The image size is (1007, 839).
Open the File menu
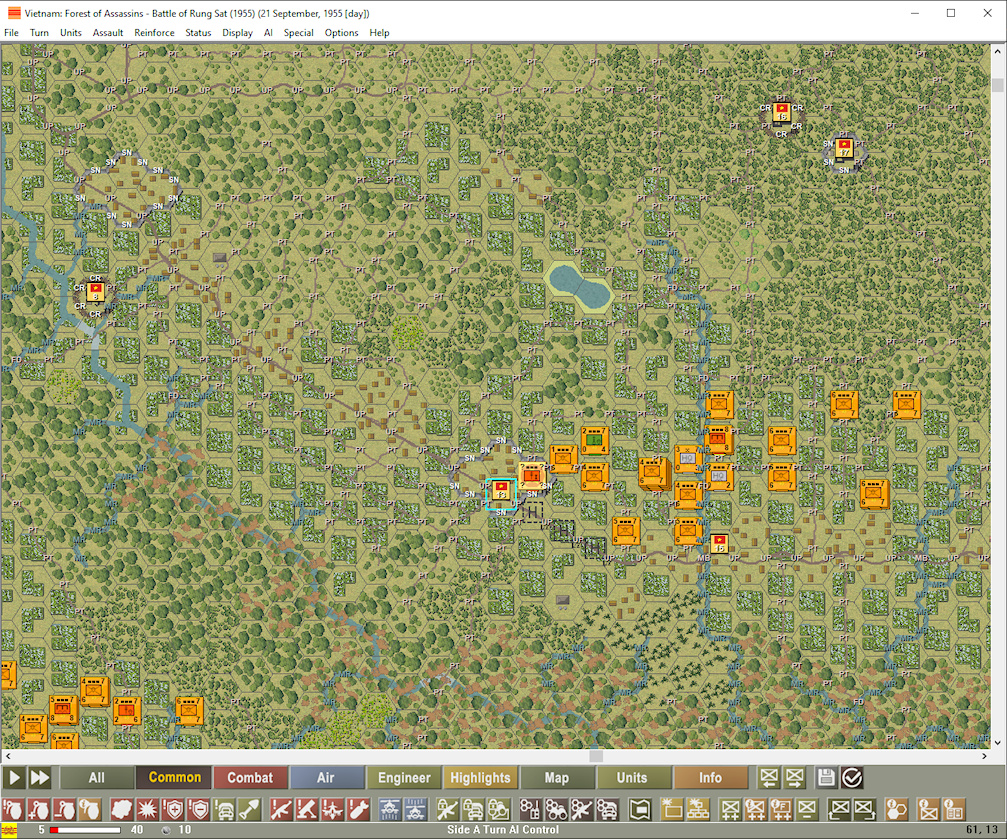click(x=11, y=33)
